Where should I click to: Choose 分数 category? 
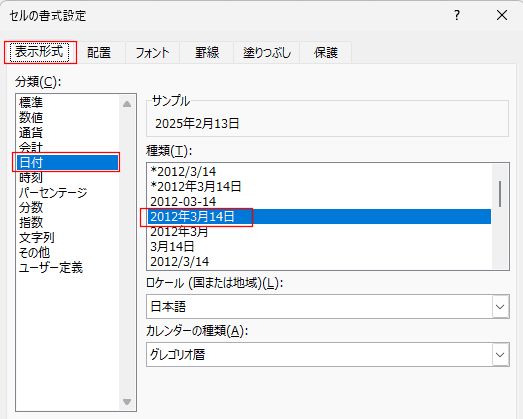tap(68, 207)
